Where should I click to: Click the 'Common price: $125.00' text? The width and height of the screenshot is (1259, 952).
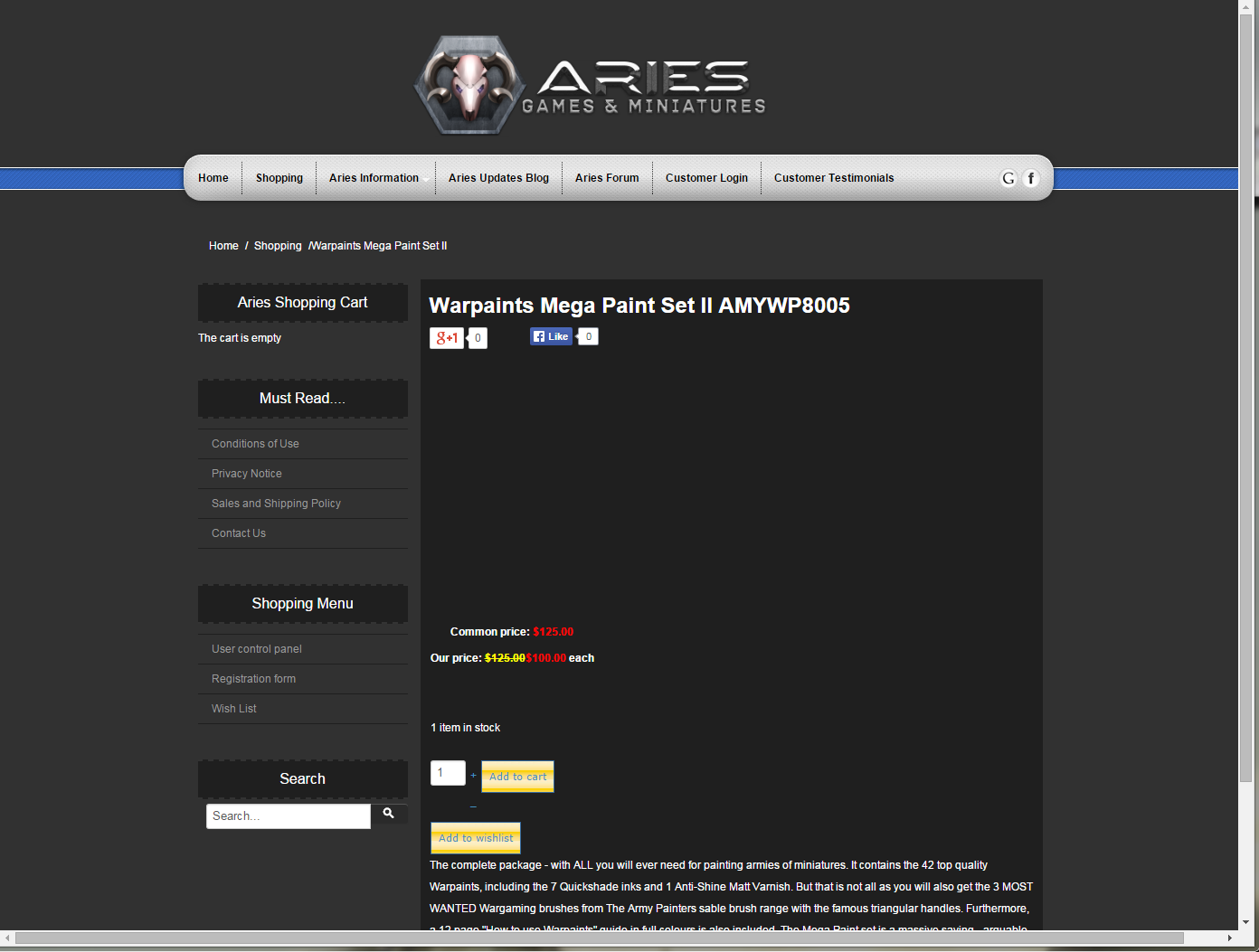[512, 632]
